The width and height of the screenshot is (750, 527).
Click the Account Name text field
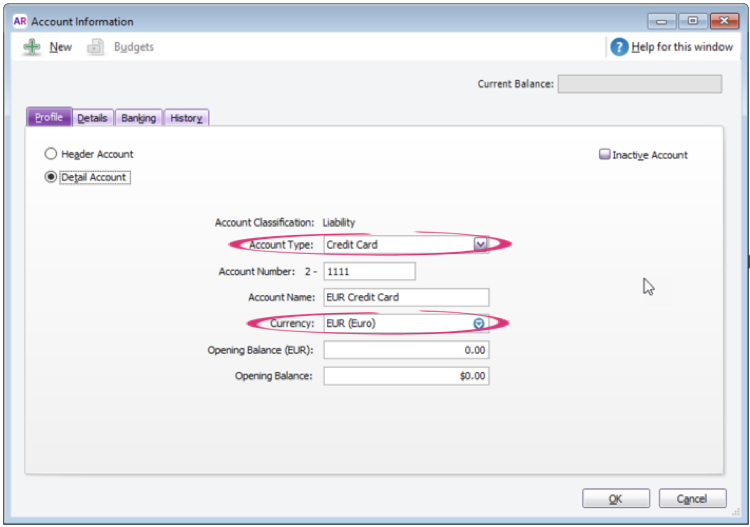(405, 297)
